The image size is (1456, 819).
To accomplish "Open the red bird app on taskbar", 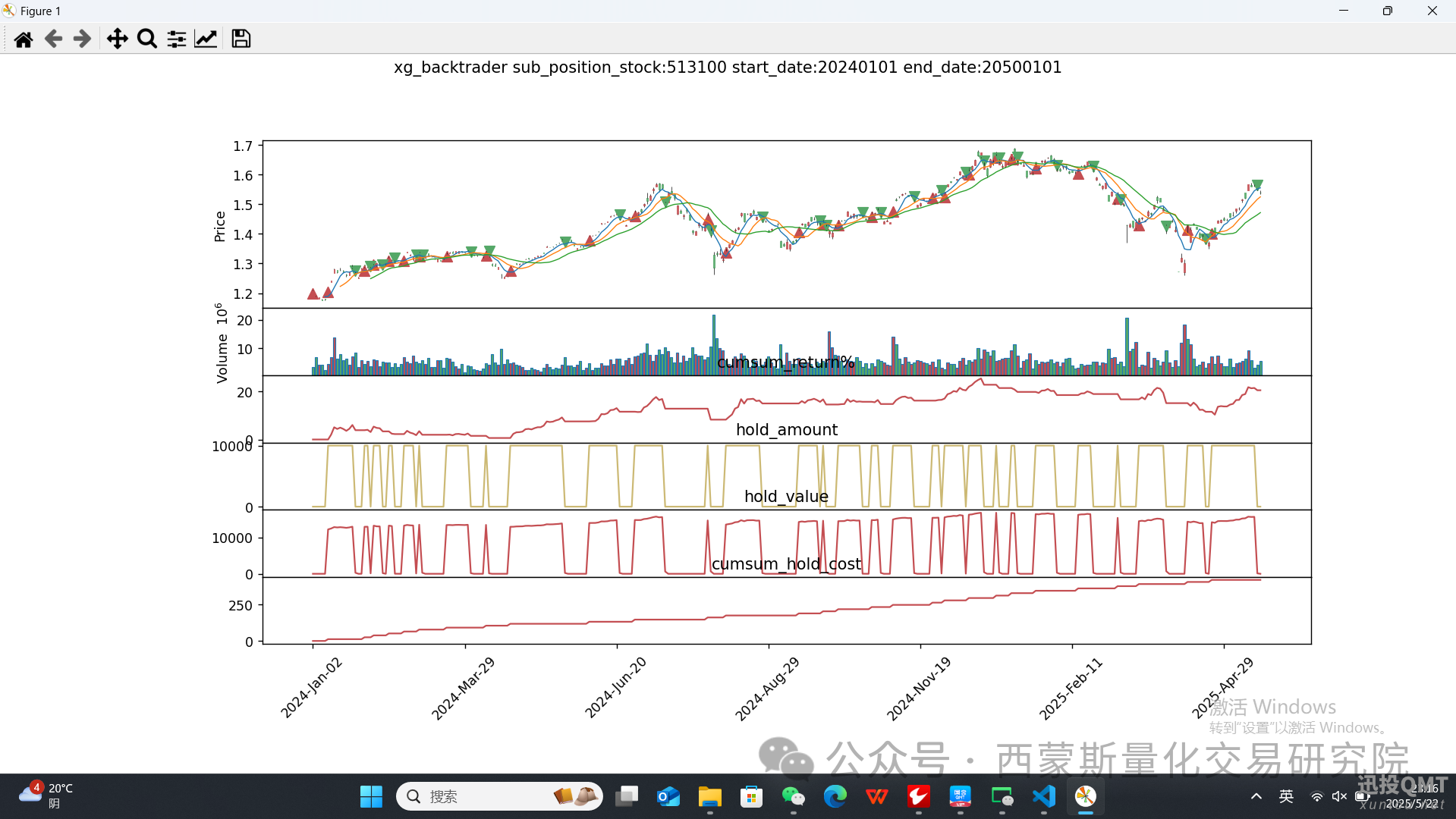I will pos(919,796).
